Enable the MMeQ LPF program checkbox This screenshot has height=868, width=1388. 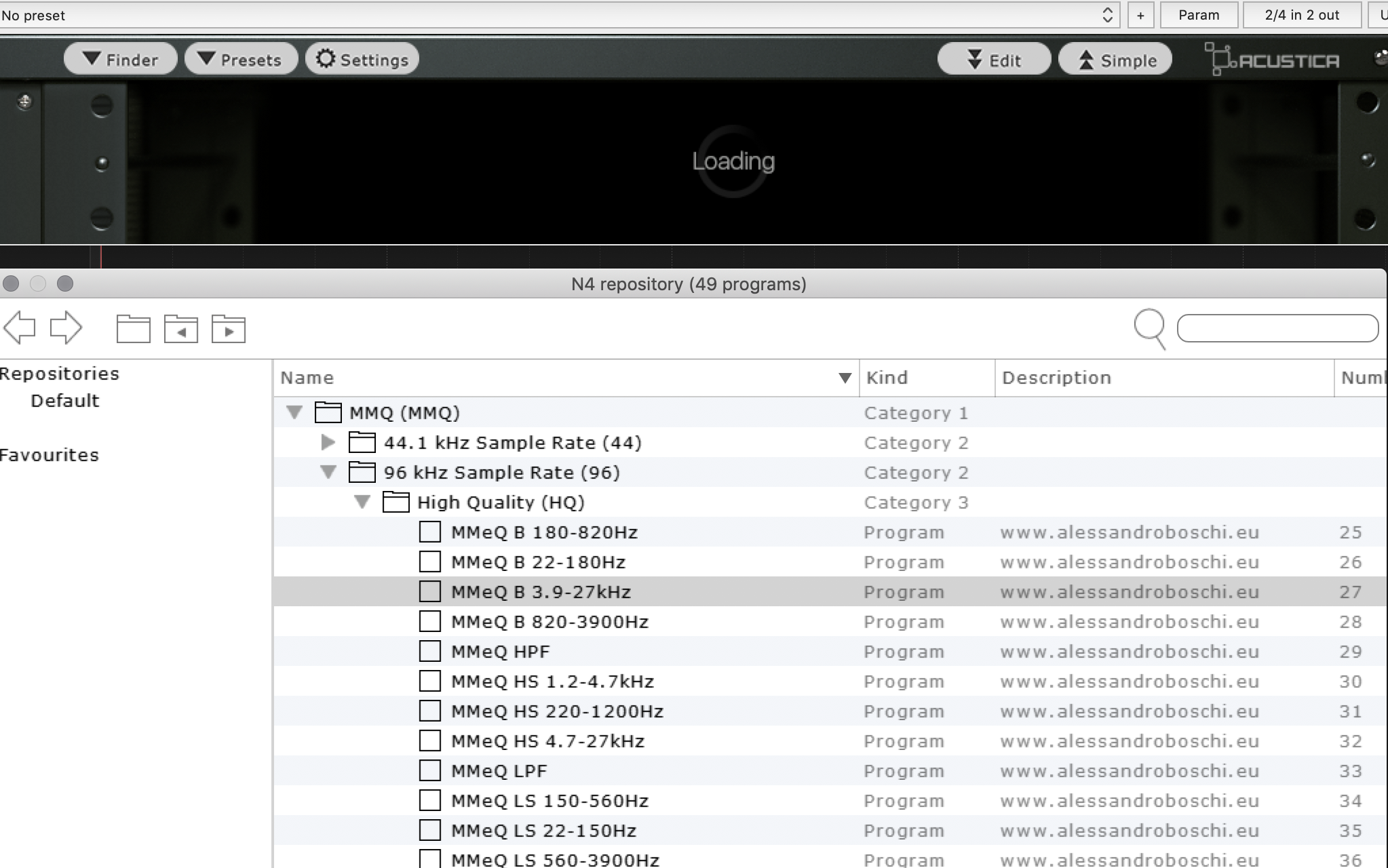tap(429, 771)
